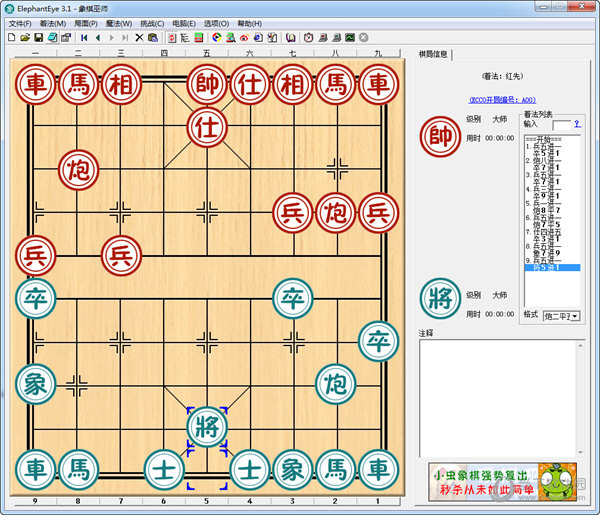Click the red eye toolbar icon
The width and height of the screenshot is (600, 515).
pos(245,37)
